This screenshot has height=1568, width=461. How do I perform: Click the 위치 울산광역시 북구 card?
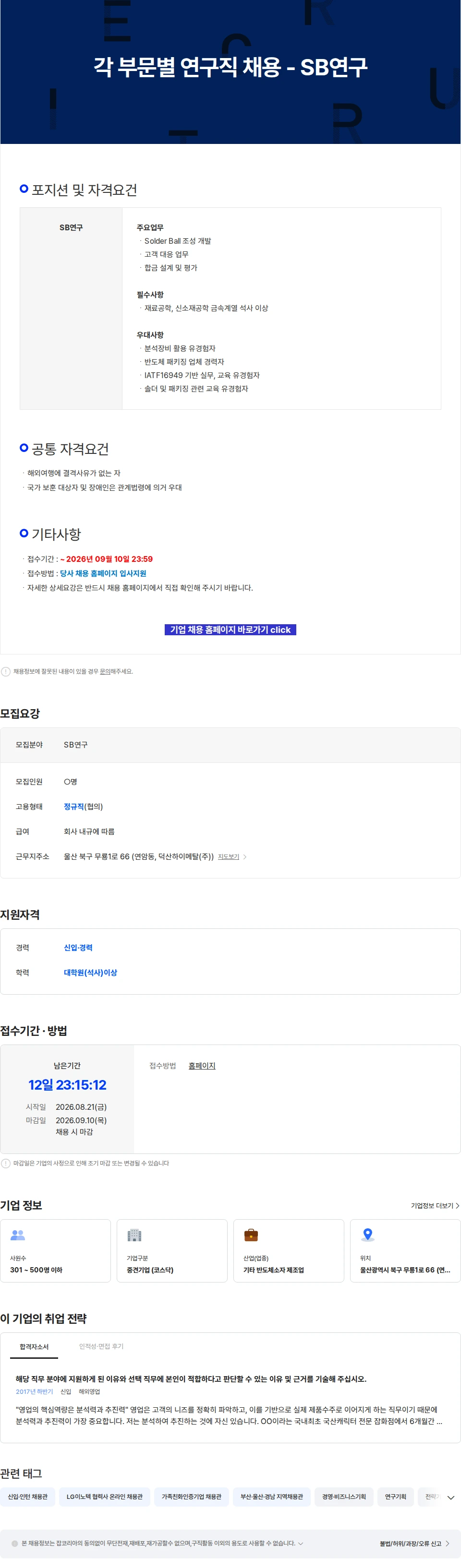(405, 1251)
